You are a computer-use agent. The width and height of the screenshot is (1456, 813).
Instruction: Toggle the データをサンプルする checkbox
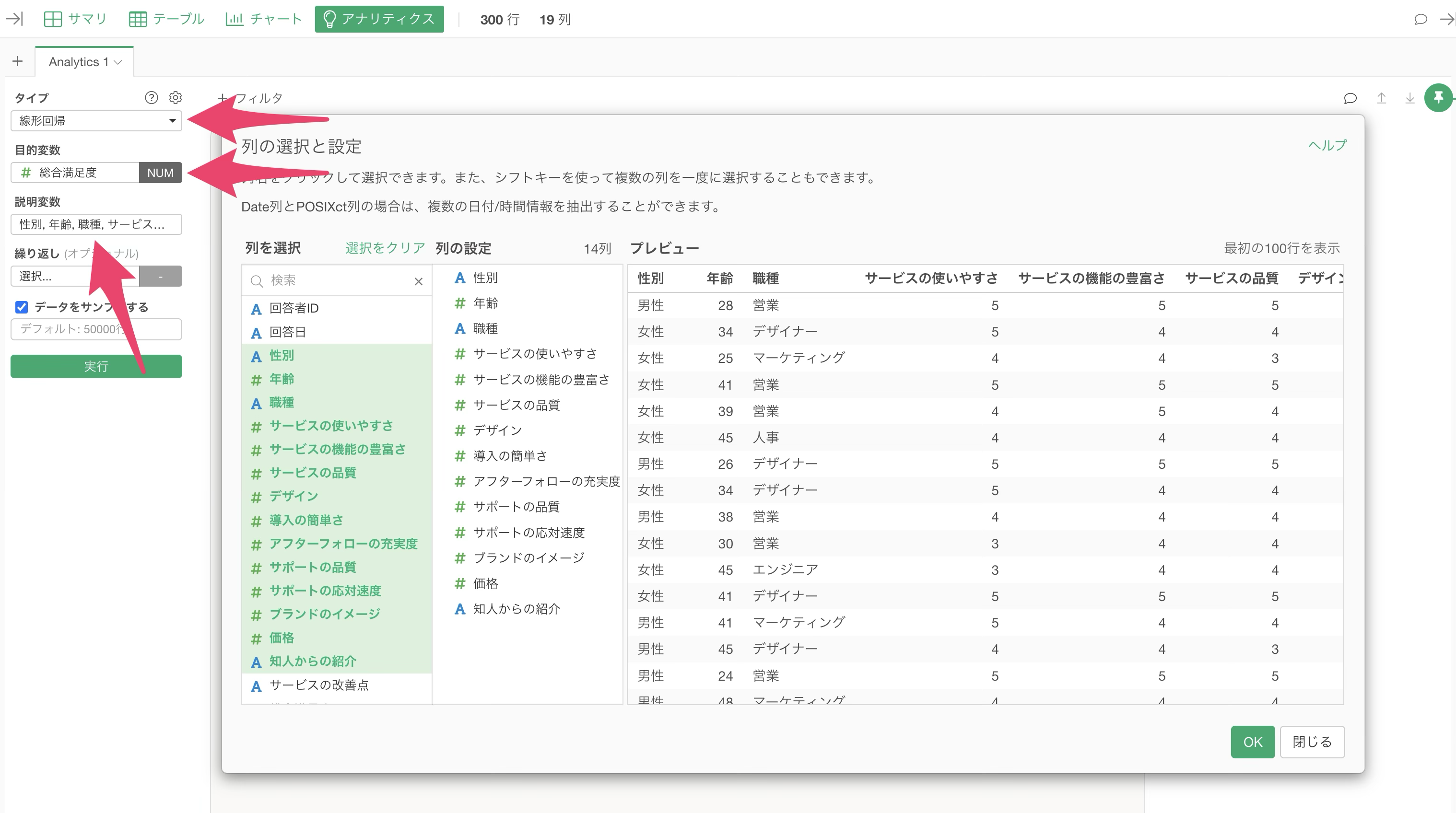(22, 307)
